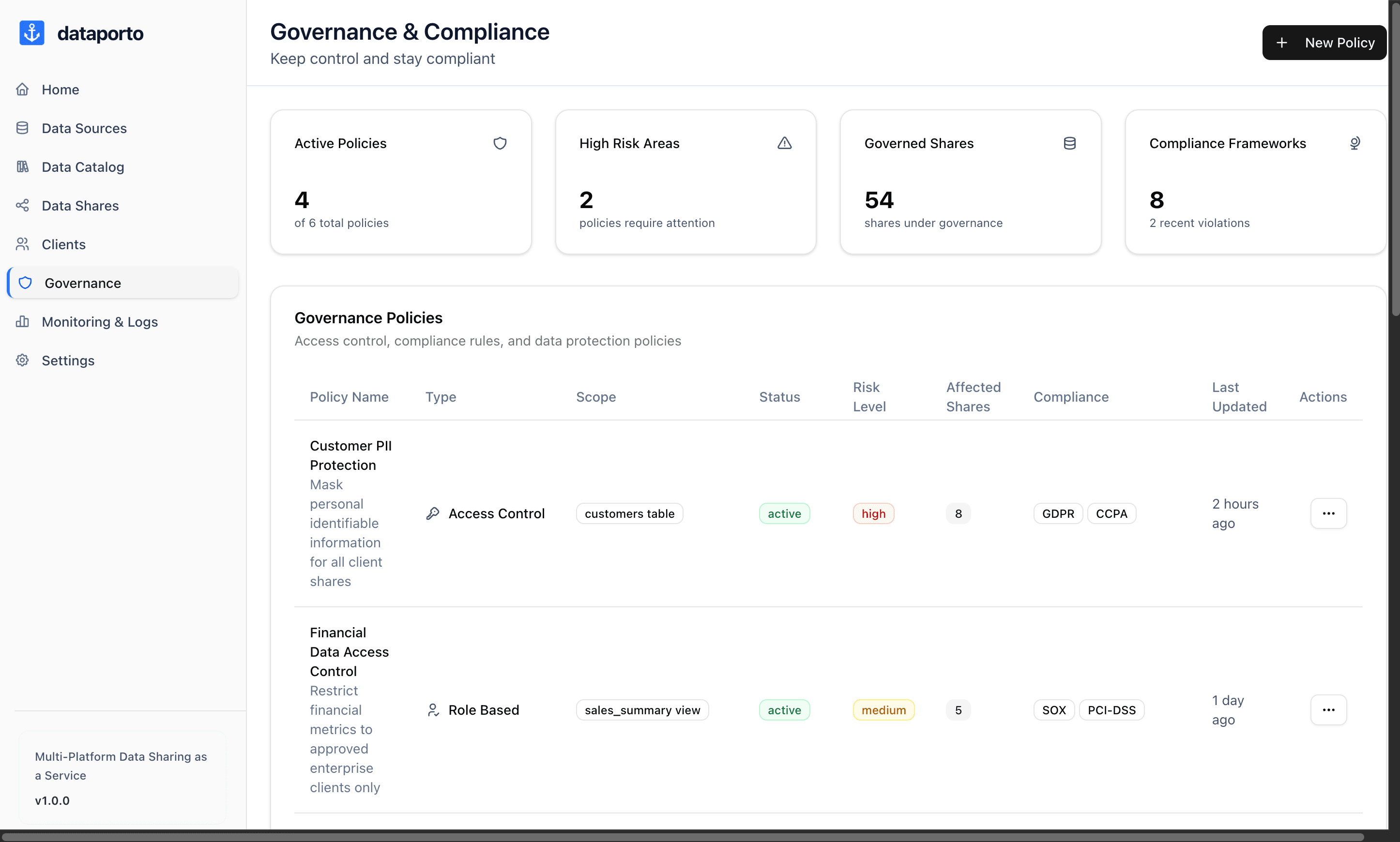Viewport: 1400px width, 842px height.
Task: Open the Home navigation item
Action: coord(60,89)
